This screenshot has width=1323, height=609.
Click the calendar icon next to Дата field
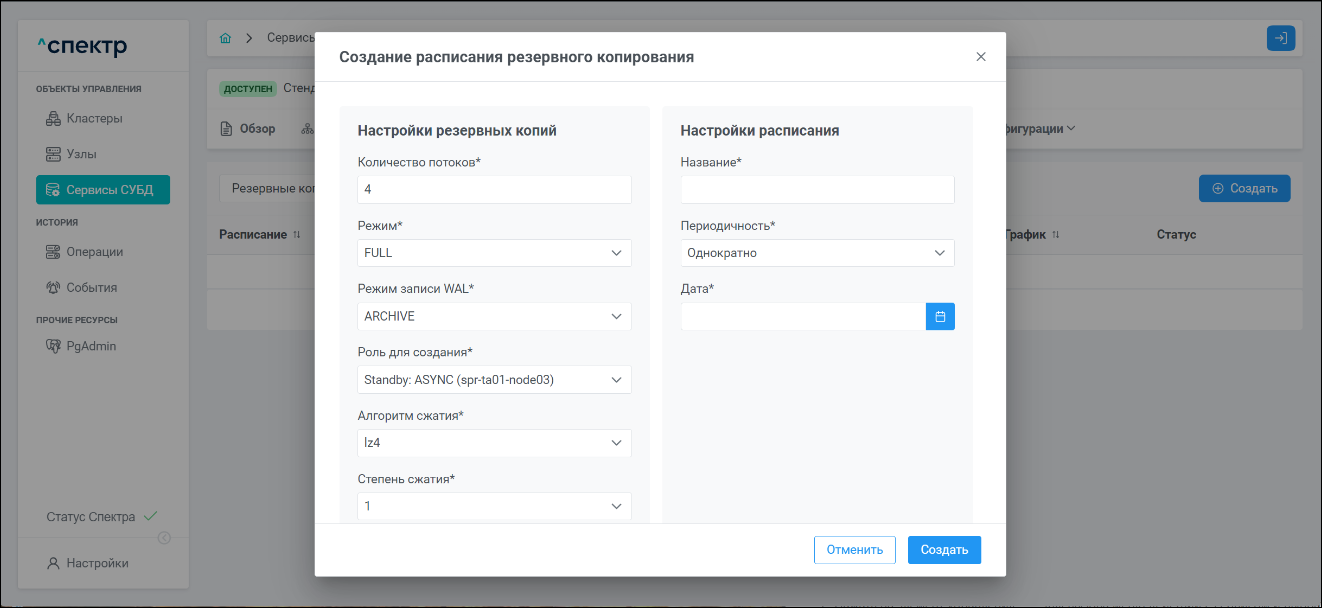pos(940,317)
